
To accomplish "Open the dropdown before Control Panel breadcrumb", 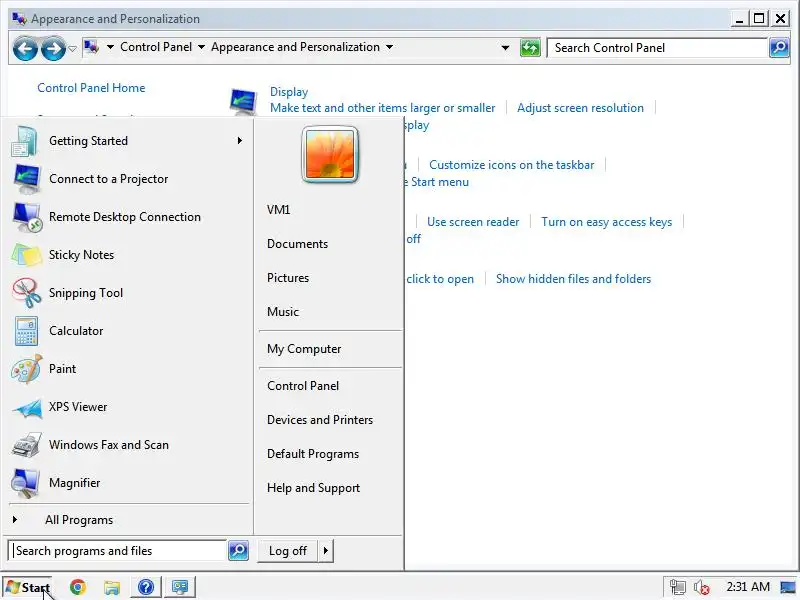I will (110, 47).
